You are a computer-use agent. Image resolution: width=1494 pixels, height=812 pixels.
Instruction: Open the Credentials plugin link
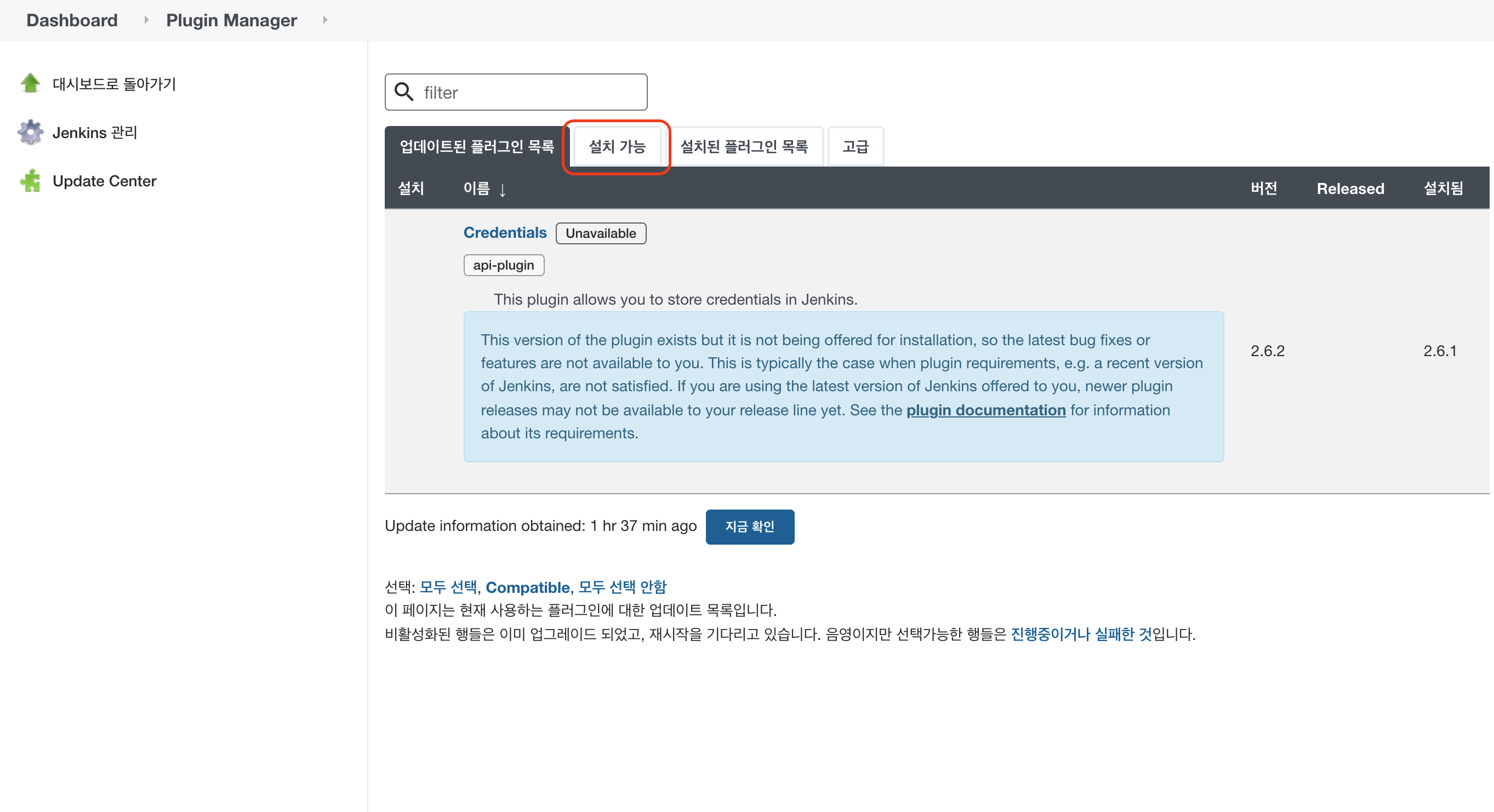(x=505, y=232)
